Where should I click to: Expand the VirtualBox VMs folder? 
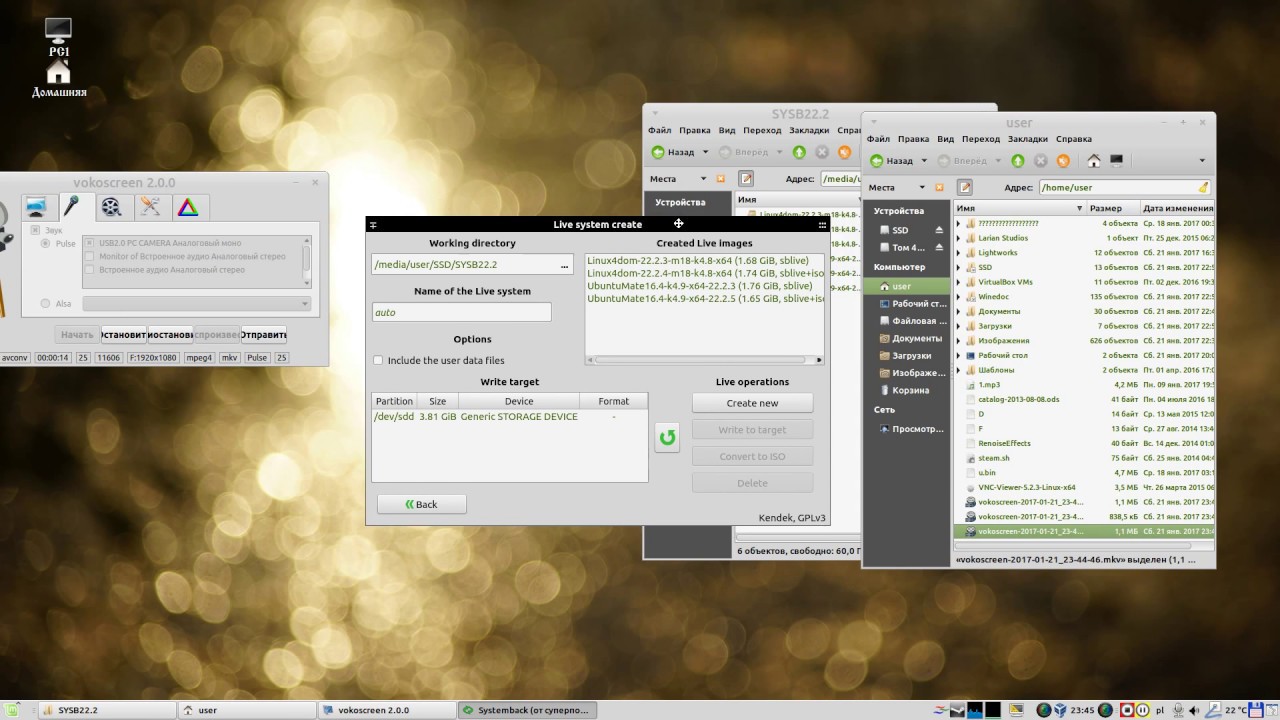pos(958,282)
